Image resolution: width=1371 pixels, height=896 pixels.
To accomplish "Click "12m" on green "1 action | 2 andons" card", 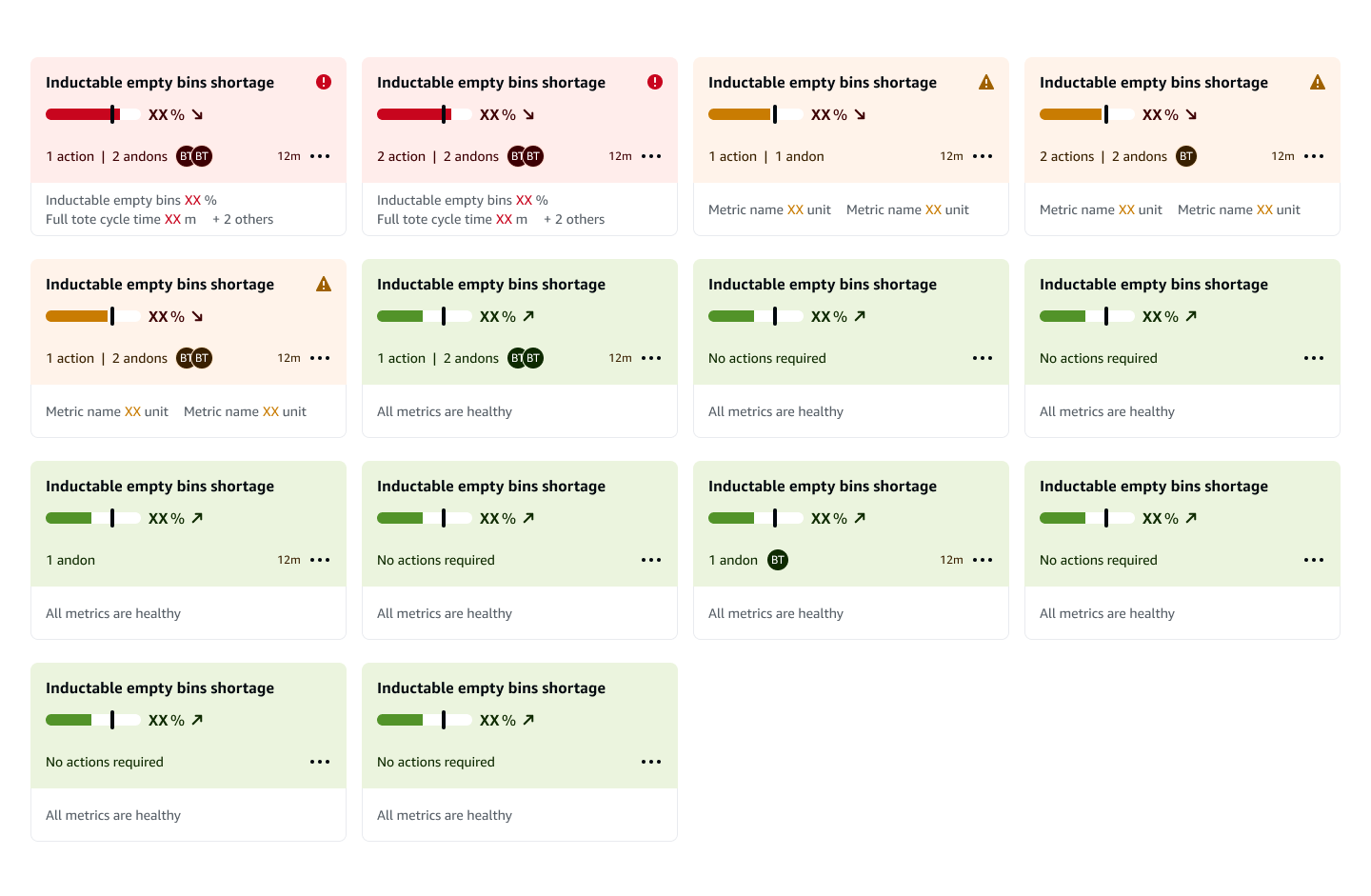I will tap(621, 358).
